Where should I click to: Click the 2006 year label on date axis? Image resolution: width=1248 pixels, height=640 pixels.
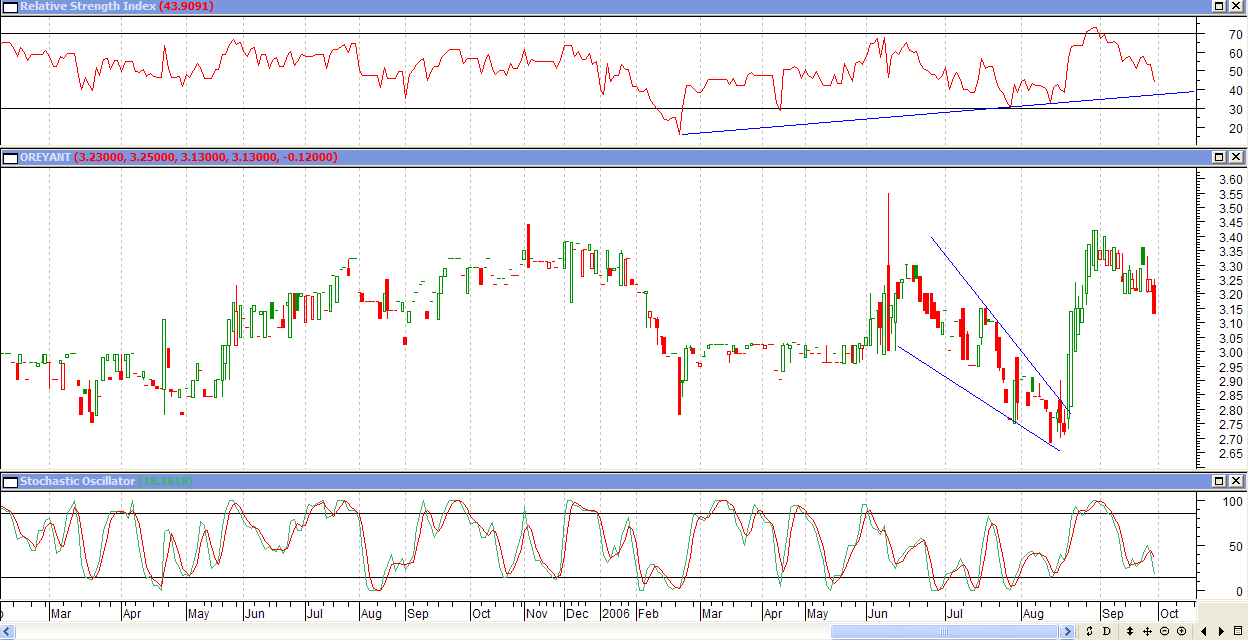616,612
